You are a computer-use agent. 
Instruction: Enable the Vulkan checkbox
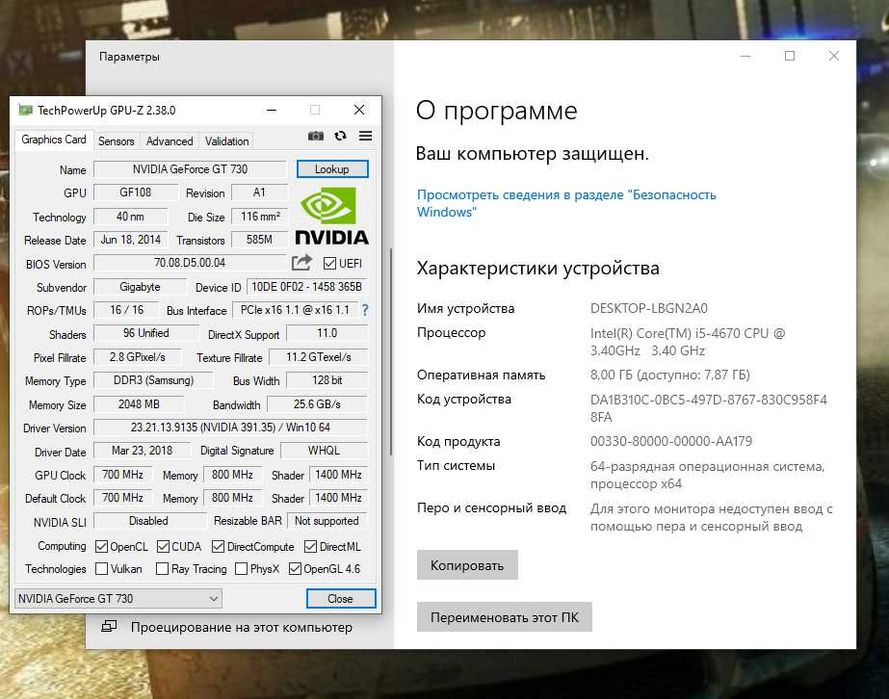tap(101, 569)
